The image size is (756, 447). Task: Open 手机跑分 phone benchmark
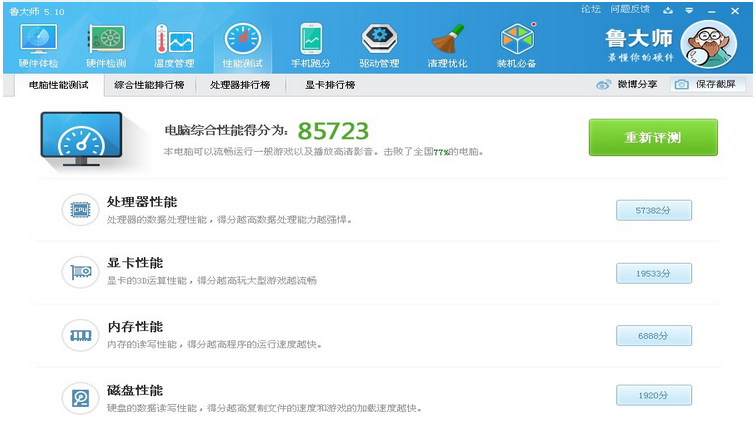coord(311,46)
